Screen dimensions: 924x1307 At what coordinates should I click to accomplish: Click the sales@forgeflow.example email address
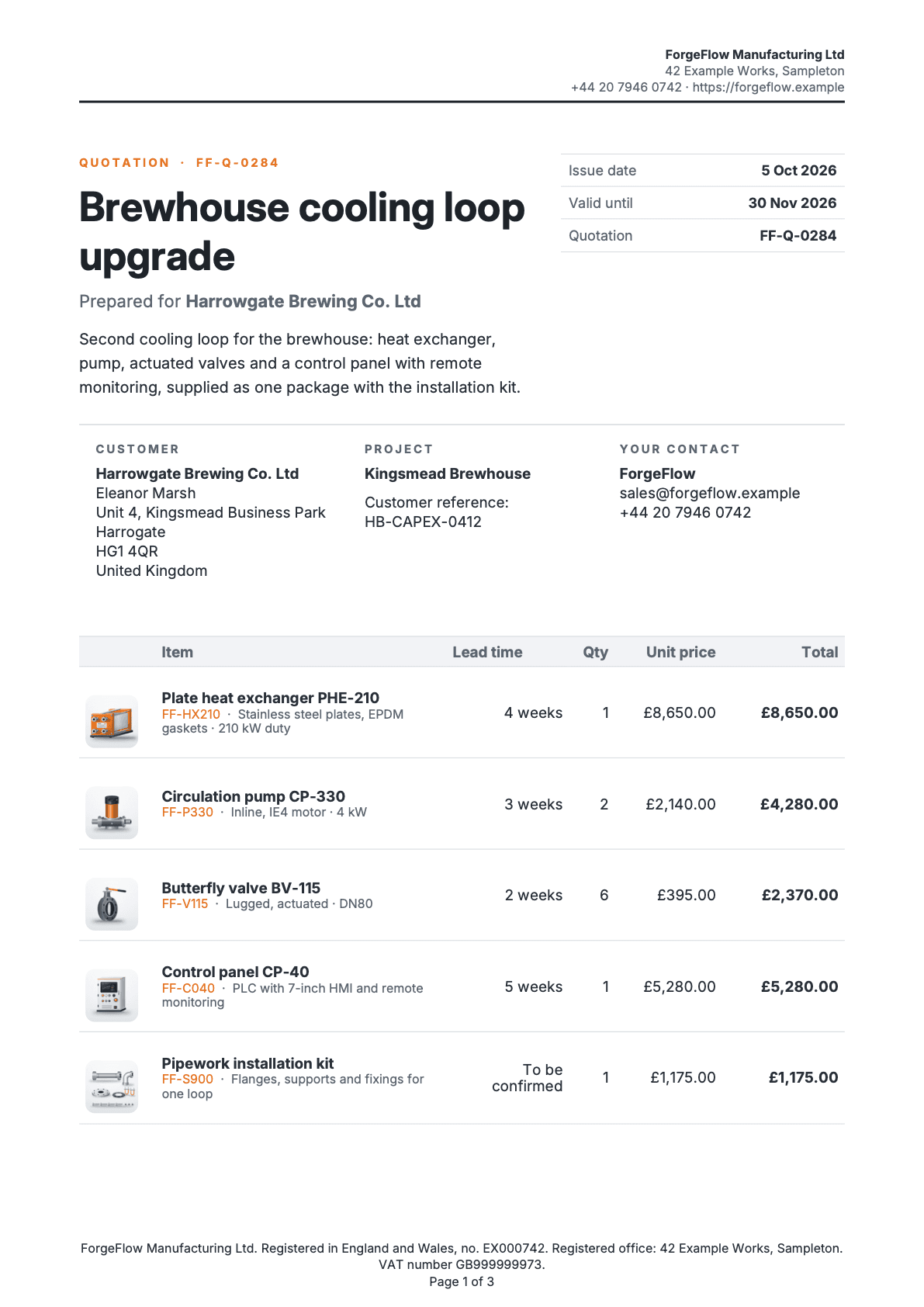coord(709,493)
